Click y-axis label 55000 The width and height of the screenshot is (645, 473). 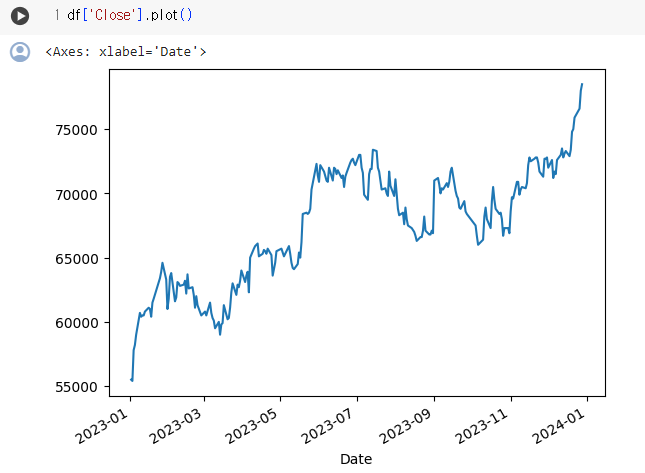coord(77,387)
